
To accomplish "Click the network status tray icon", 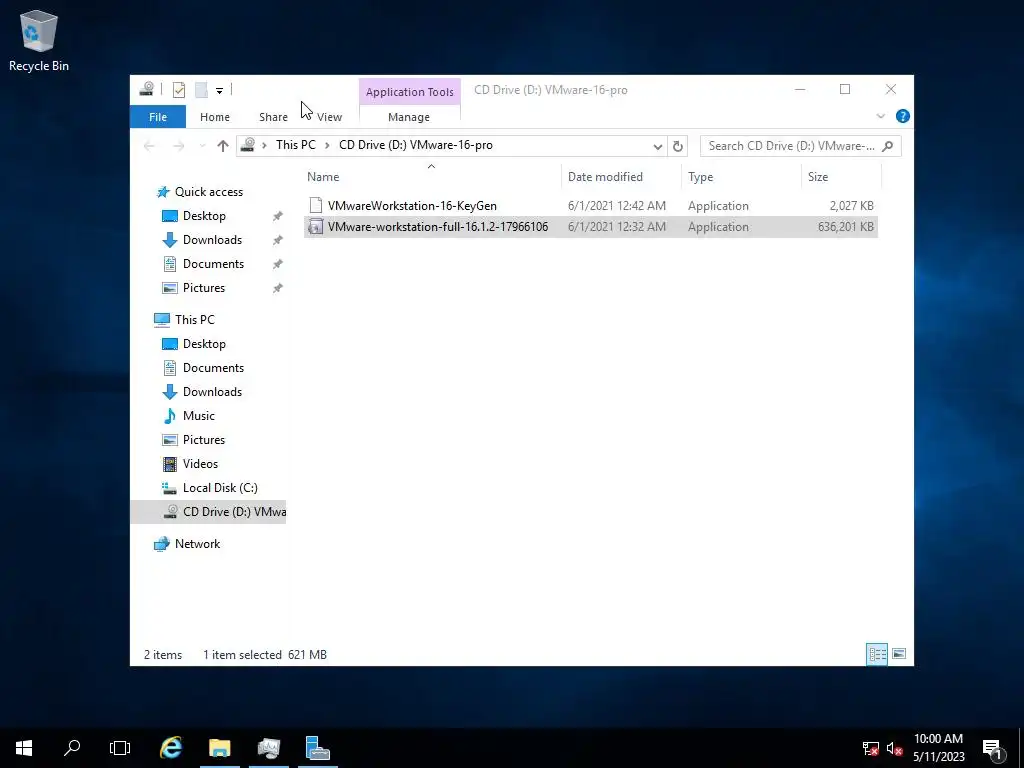I will 871,748.
